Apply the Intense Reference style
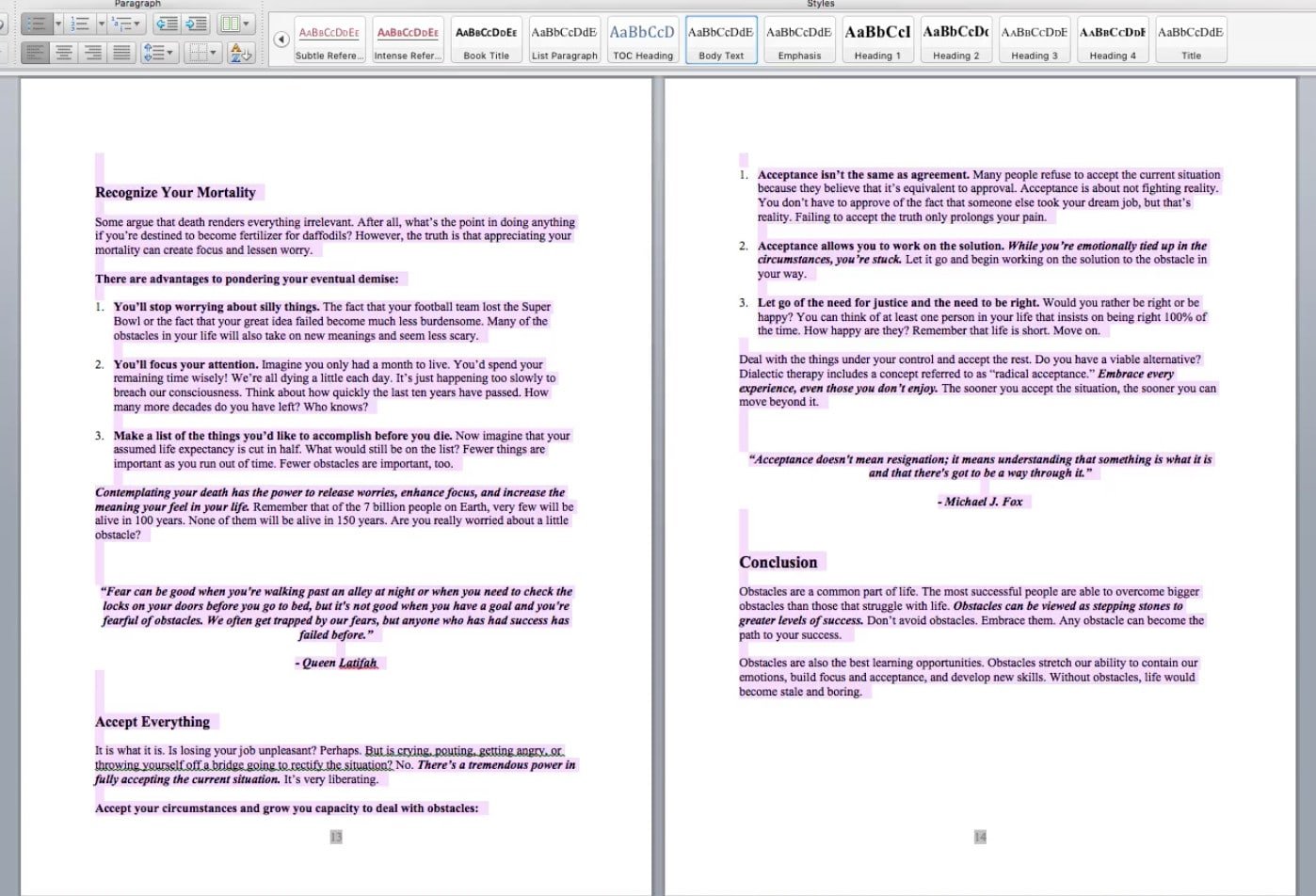This screenshot has height=896, width=1316. point(408,40)
